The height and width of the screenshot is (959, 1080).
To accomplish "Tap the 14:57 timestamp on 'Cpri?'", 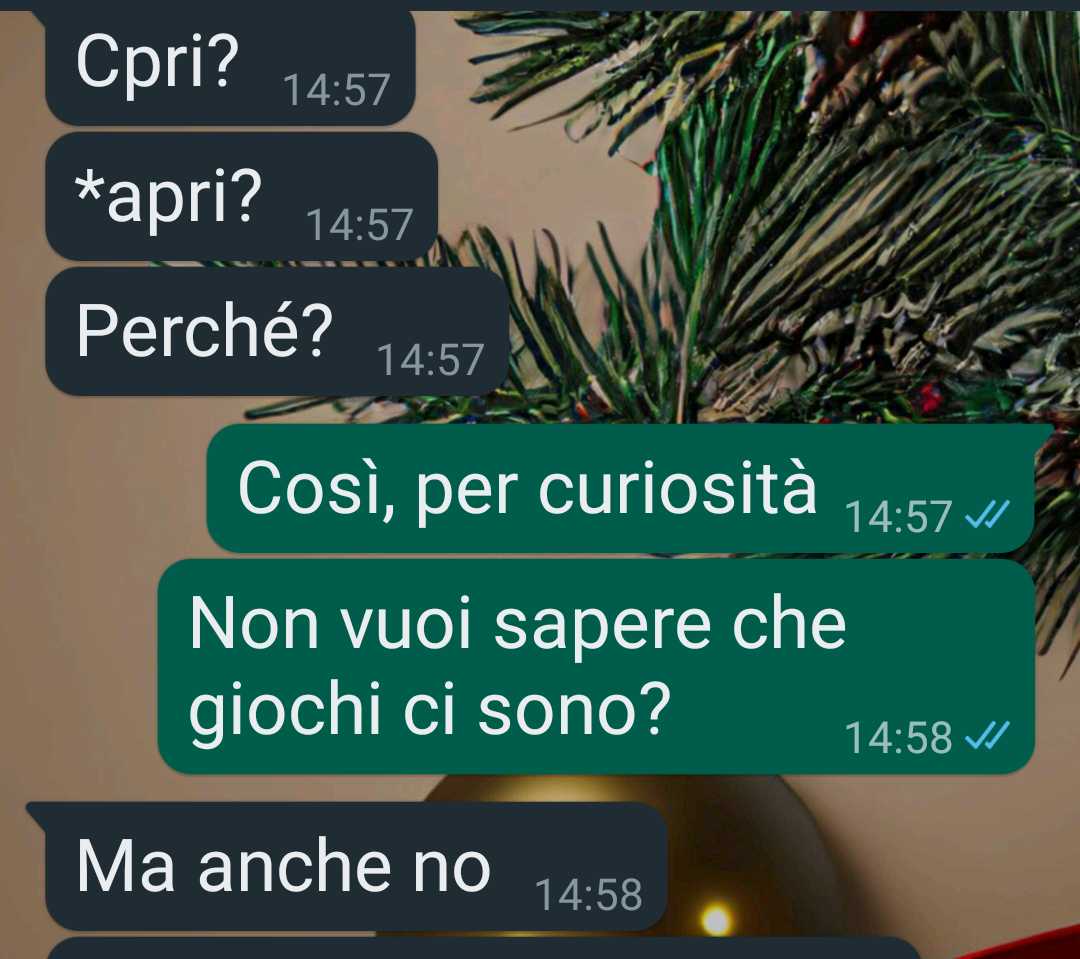I will [337, 90].
